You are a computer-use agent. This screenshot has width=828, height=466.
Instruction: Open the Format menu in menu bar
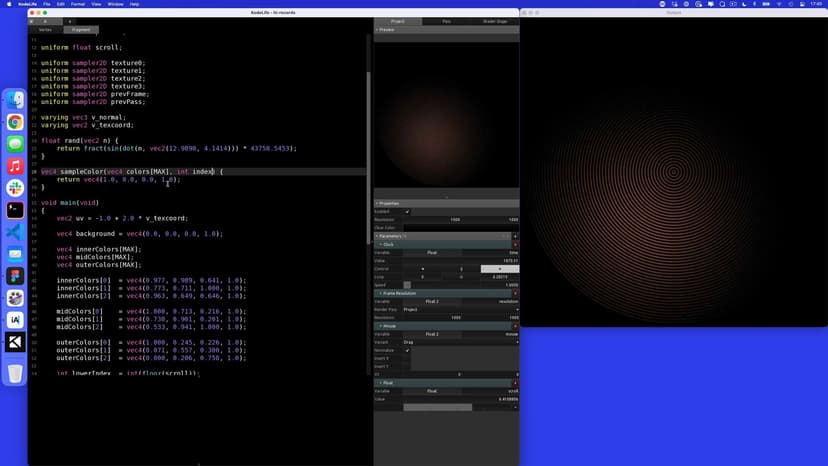[x=78, y=4]
